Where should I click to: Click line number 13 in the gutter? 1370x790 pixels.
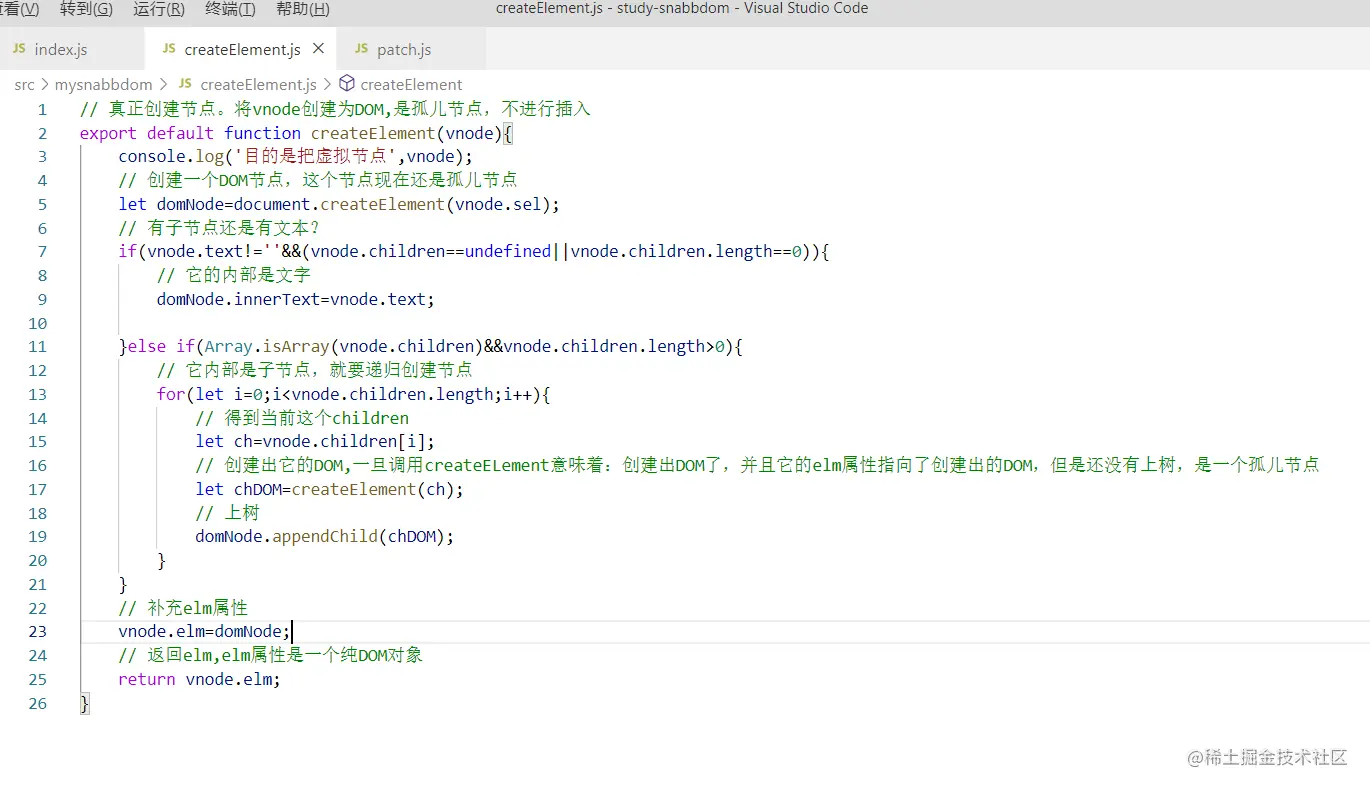(x=37, y=394)
